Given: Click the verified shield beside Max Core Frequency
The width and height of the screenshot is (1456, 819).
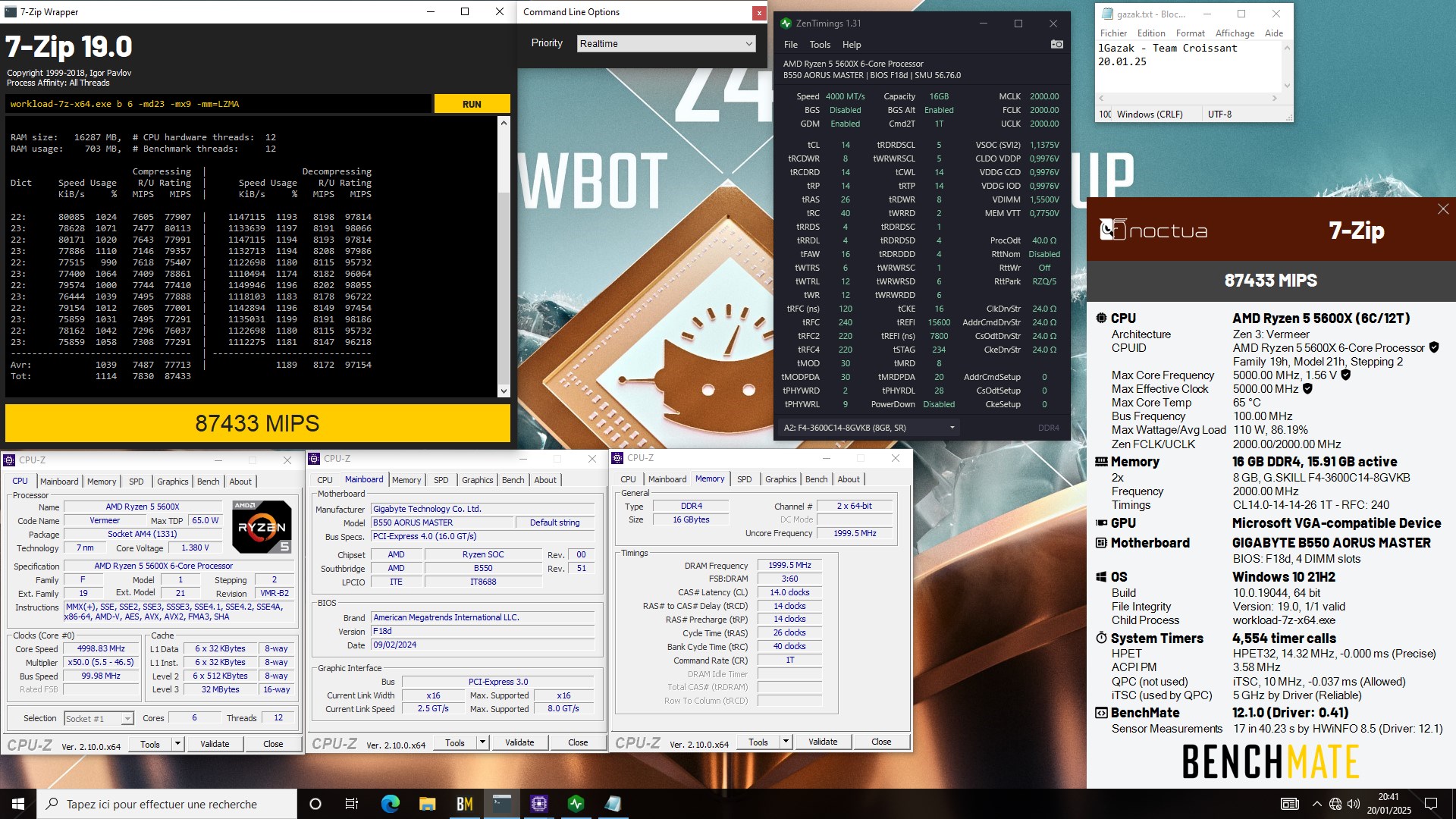Looking at the screenshot, I should [x=1345, y=375].
